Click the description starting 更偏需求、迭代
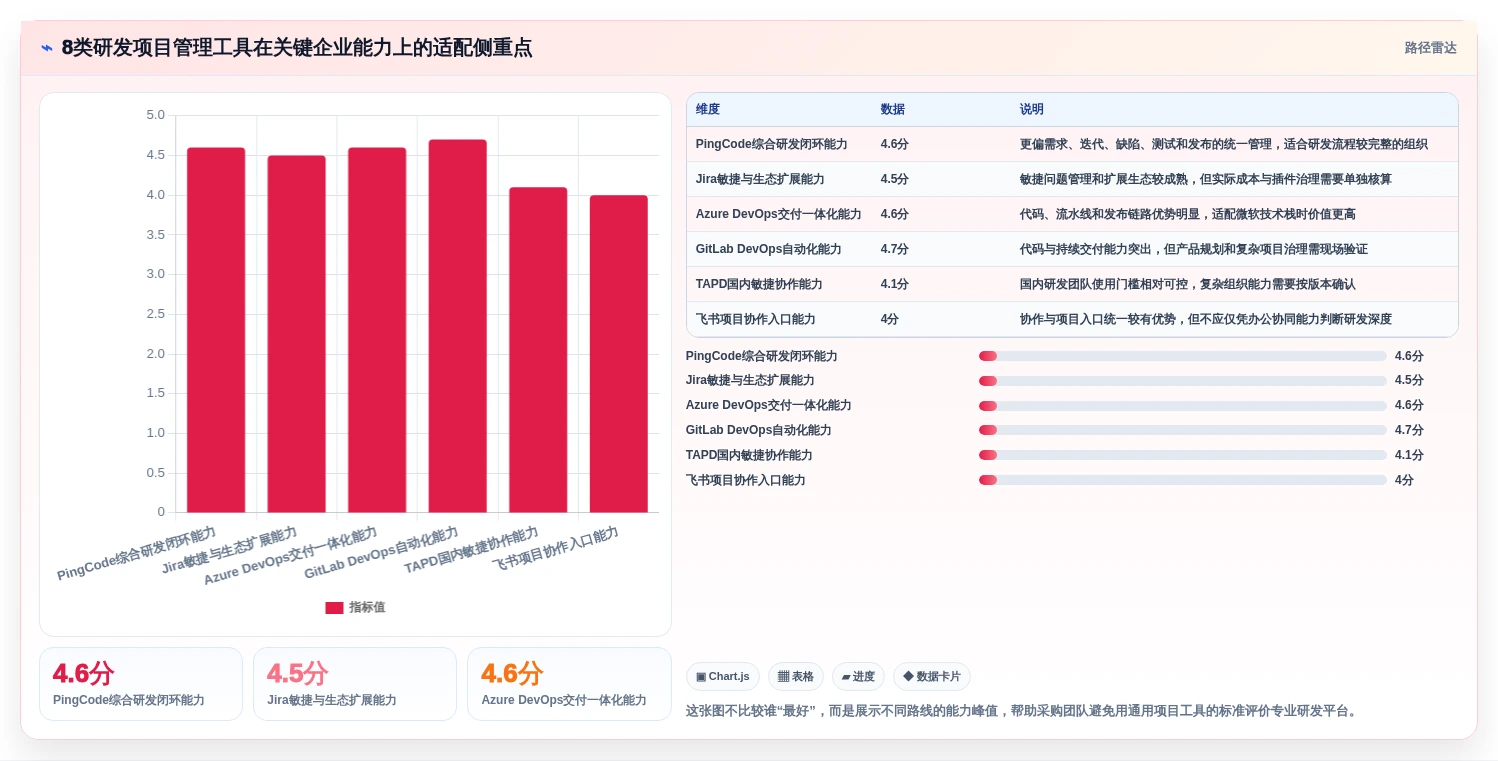 [x=1223, y=144]
